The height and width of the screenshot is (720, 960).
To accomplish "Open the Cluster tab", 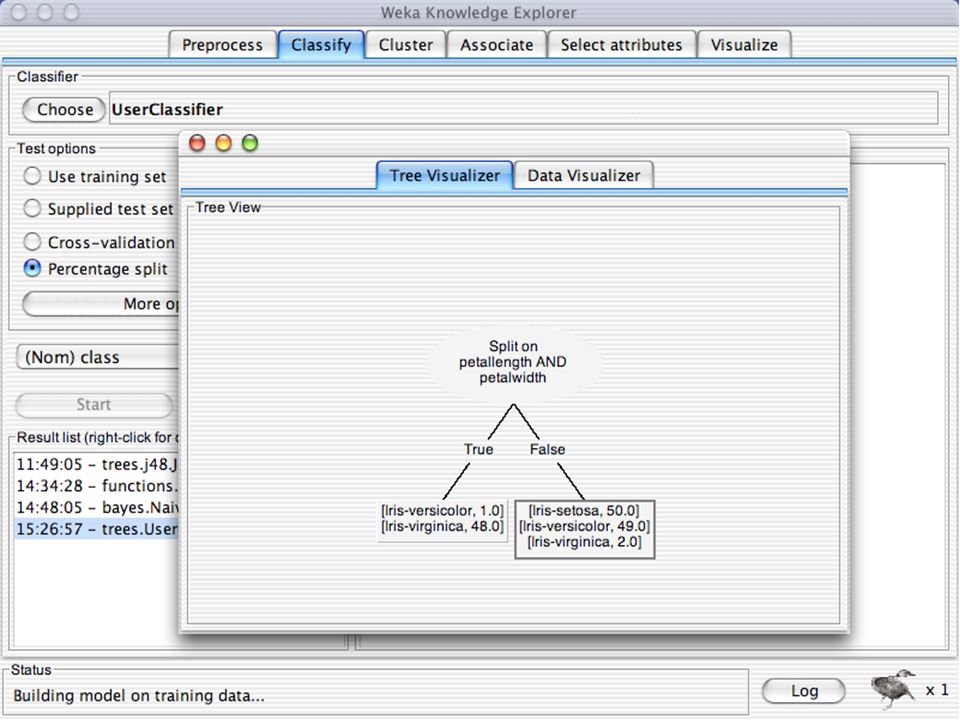I will coord(405,45).
